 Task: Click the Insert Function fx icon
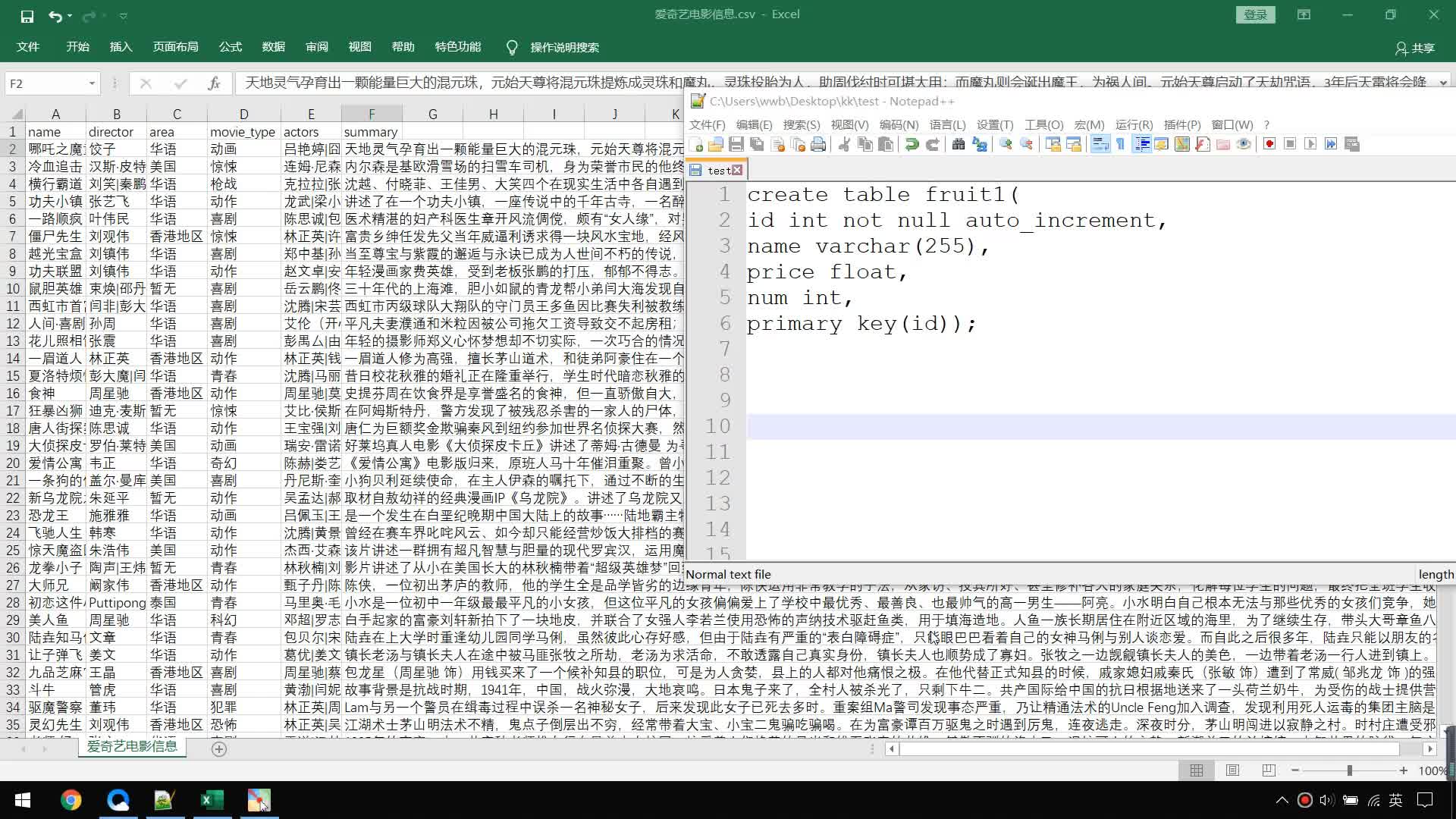[214, 83]
